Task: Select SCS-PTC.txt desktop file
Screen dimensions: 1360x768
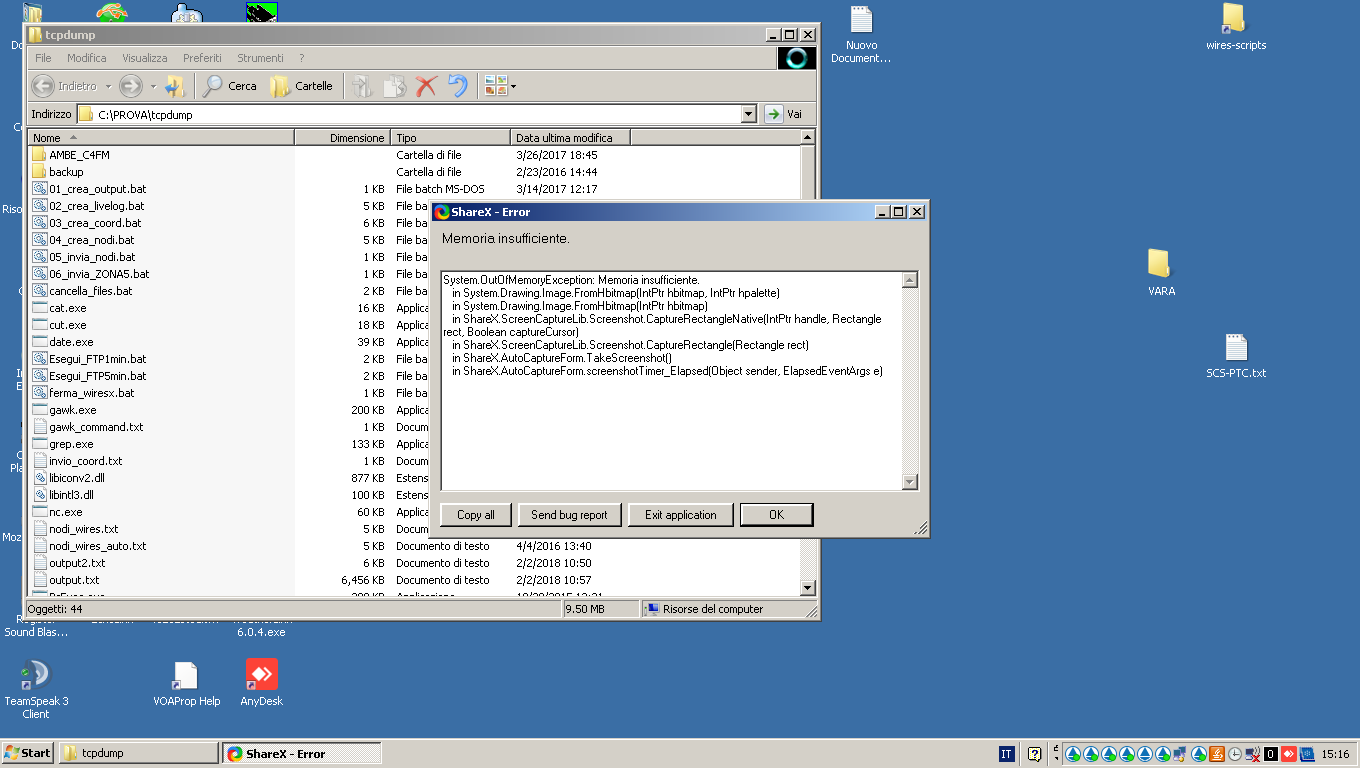Action: click(x=1236, y=356)
